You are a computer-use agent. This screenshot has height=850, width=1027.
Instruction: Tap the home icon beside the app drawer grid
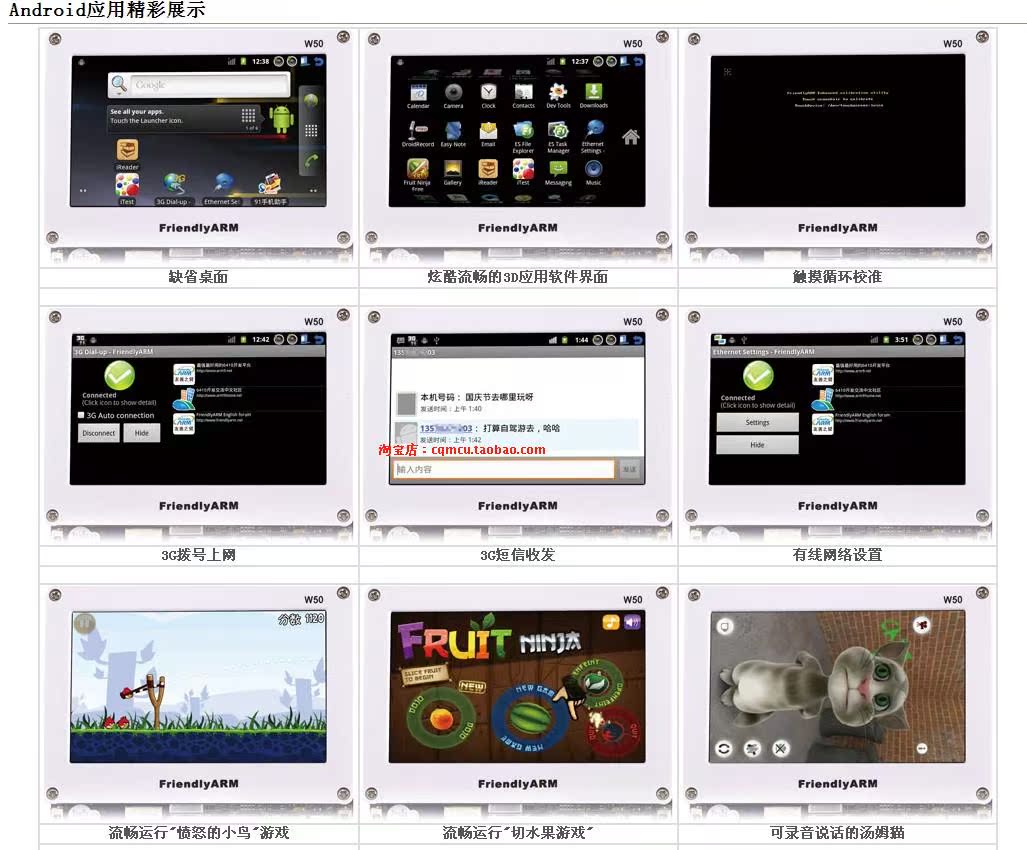(631, 137)
